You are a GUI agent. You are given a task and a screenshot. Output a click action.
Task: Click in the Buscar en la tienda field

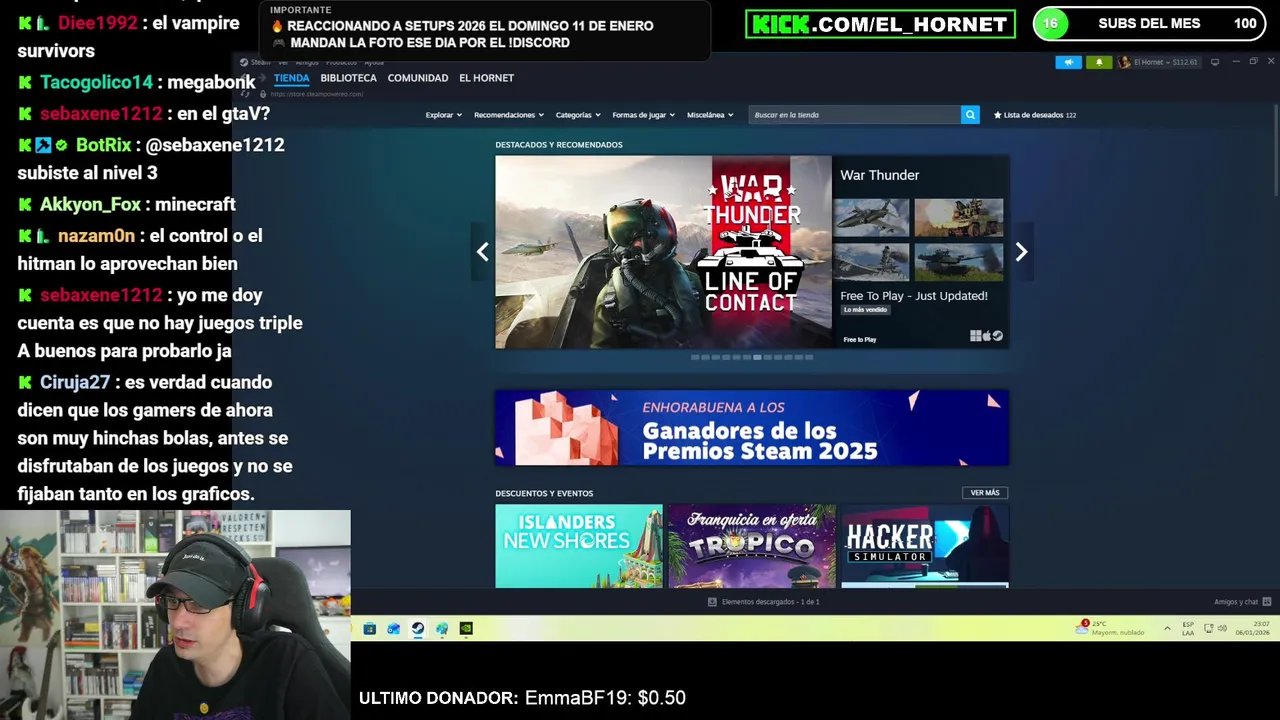(855, 115)
